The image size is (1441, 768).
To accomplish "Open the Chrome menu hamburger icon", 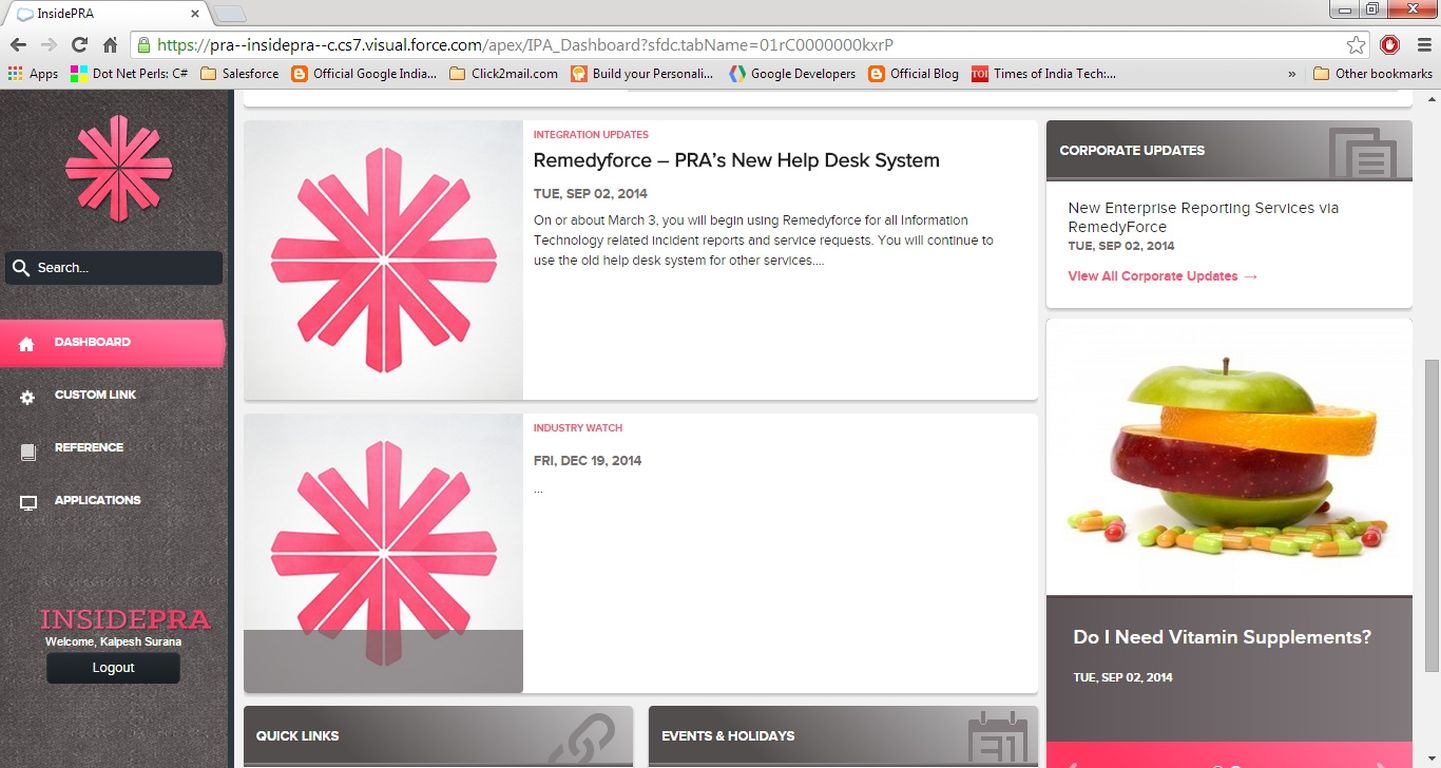I will pyautogui.click(x=1424, y=45).
